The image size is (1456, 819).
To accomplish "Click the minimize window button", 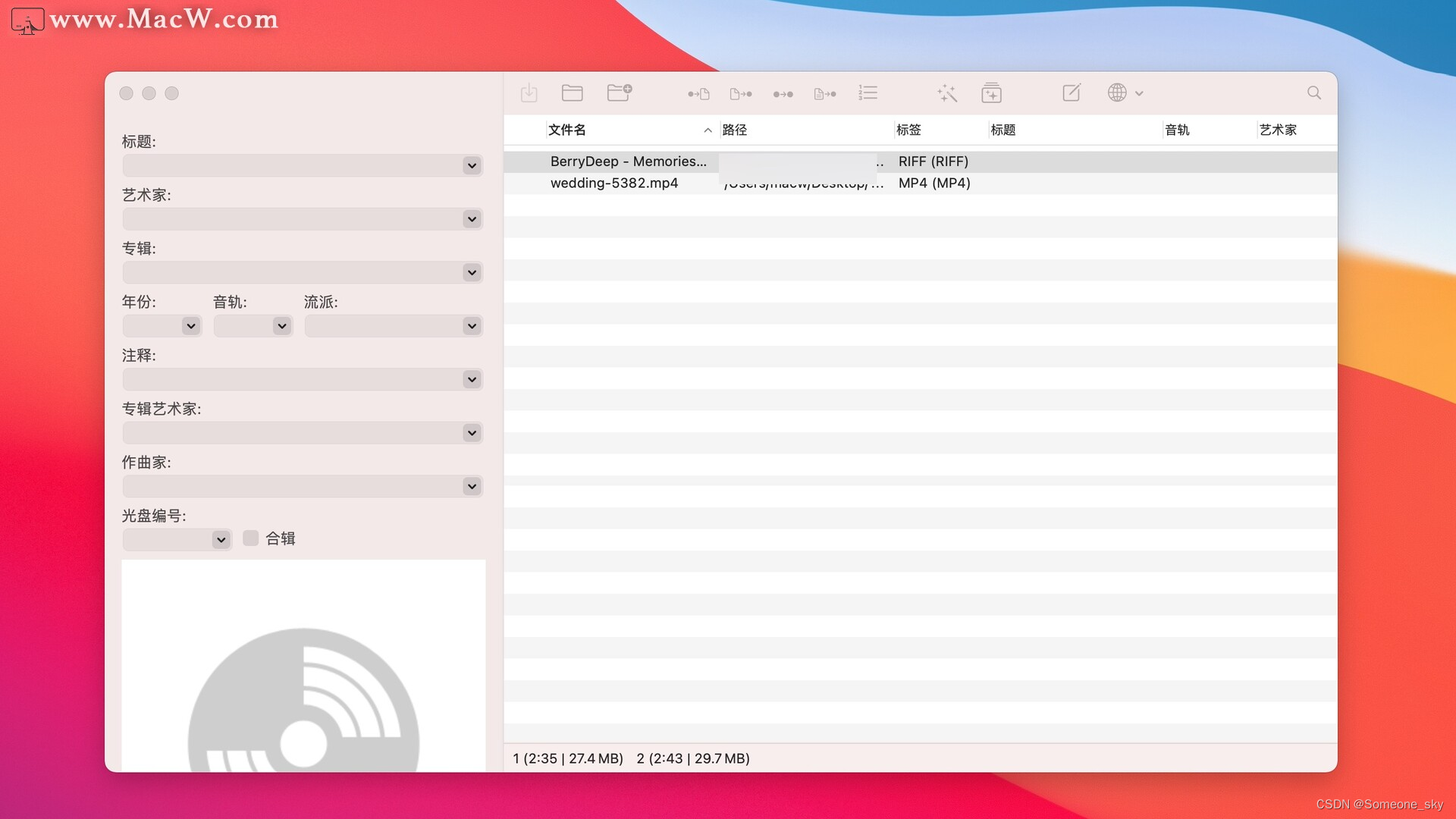I will (149, 93).
